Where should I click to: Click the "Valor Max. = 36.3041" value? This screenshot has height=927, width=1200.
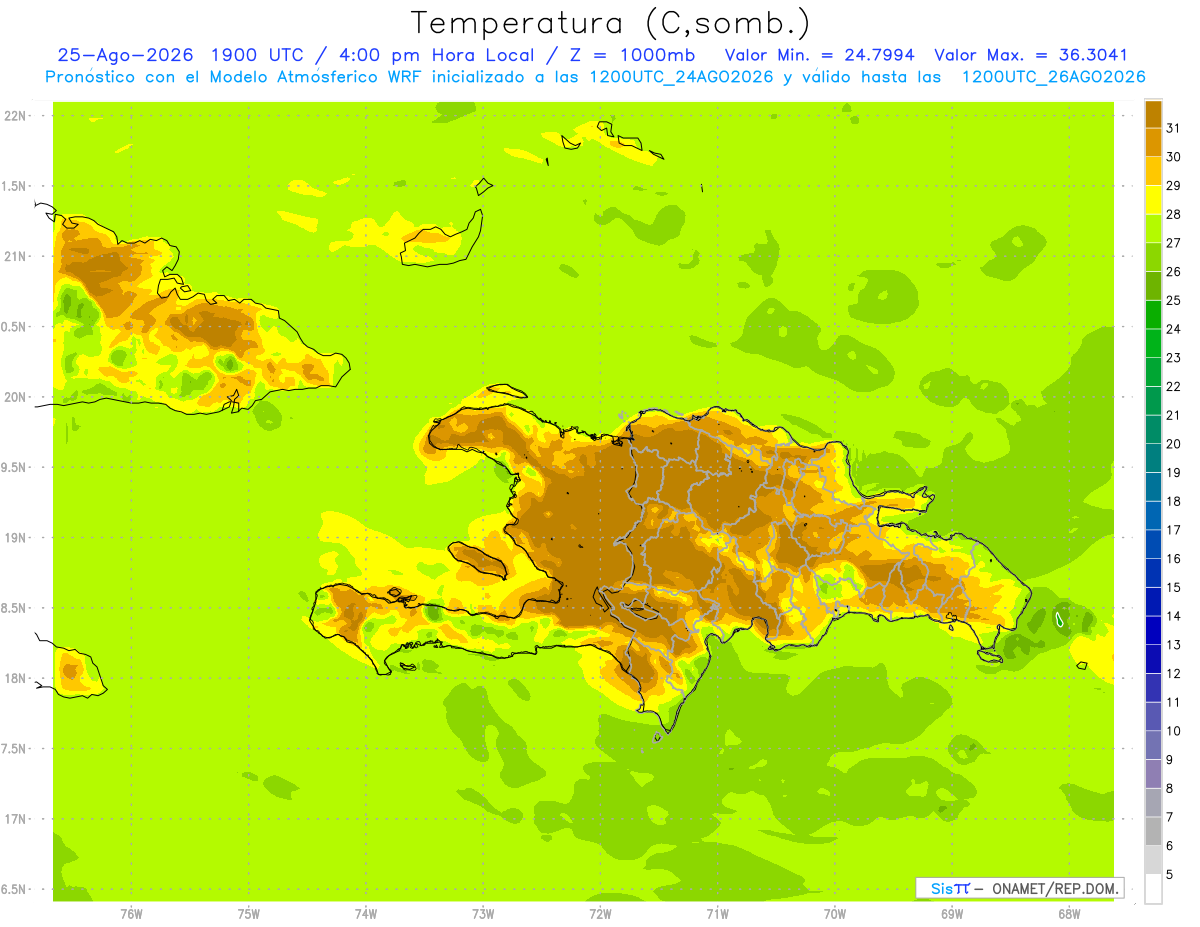pyautogui.click(x=1030, y=55)
